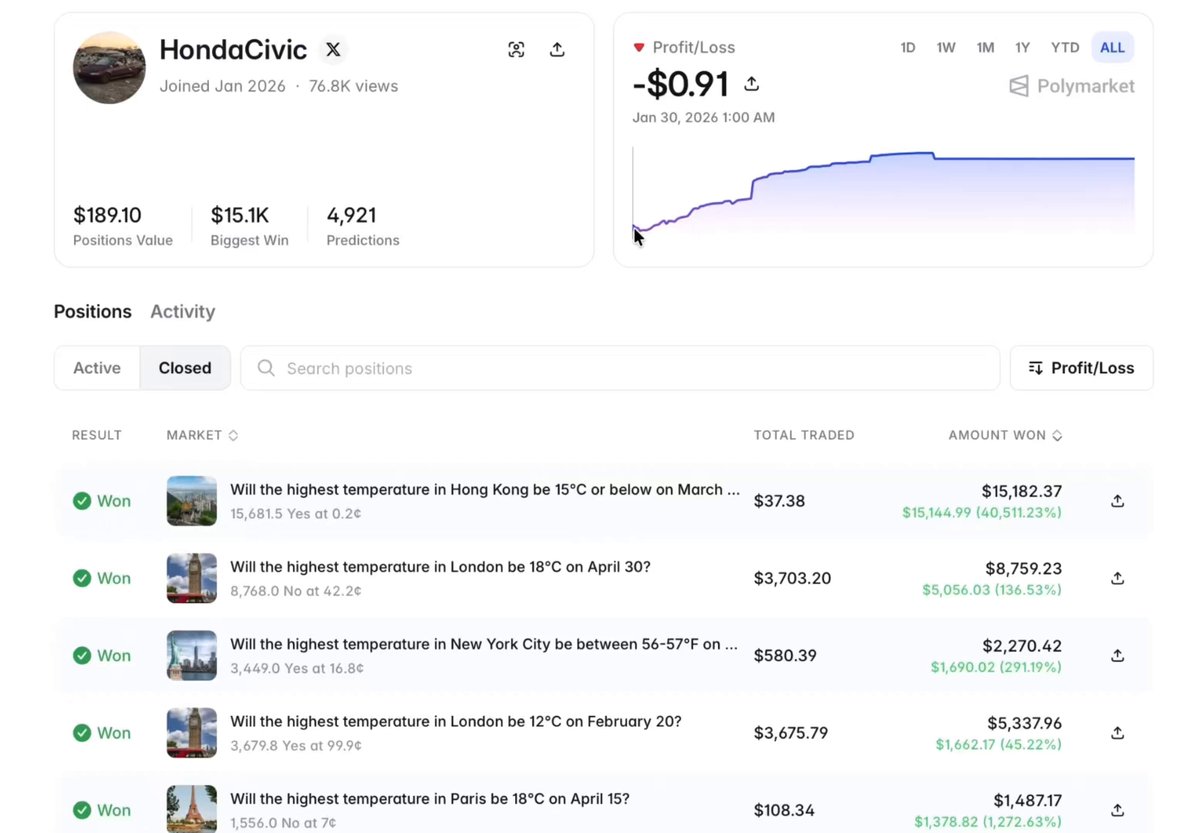This screenshot has width=1199, height=833.
Task: Open the Paris 18°C April 15 market
Action: (430, 799)
